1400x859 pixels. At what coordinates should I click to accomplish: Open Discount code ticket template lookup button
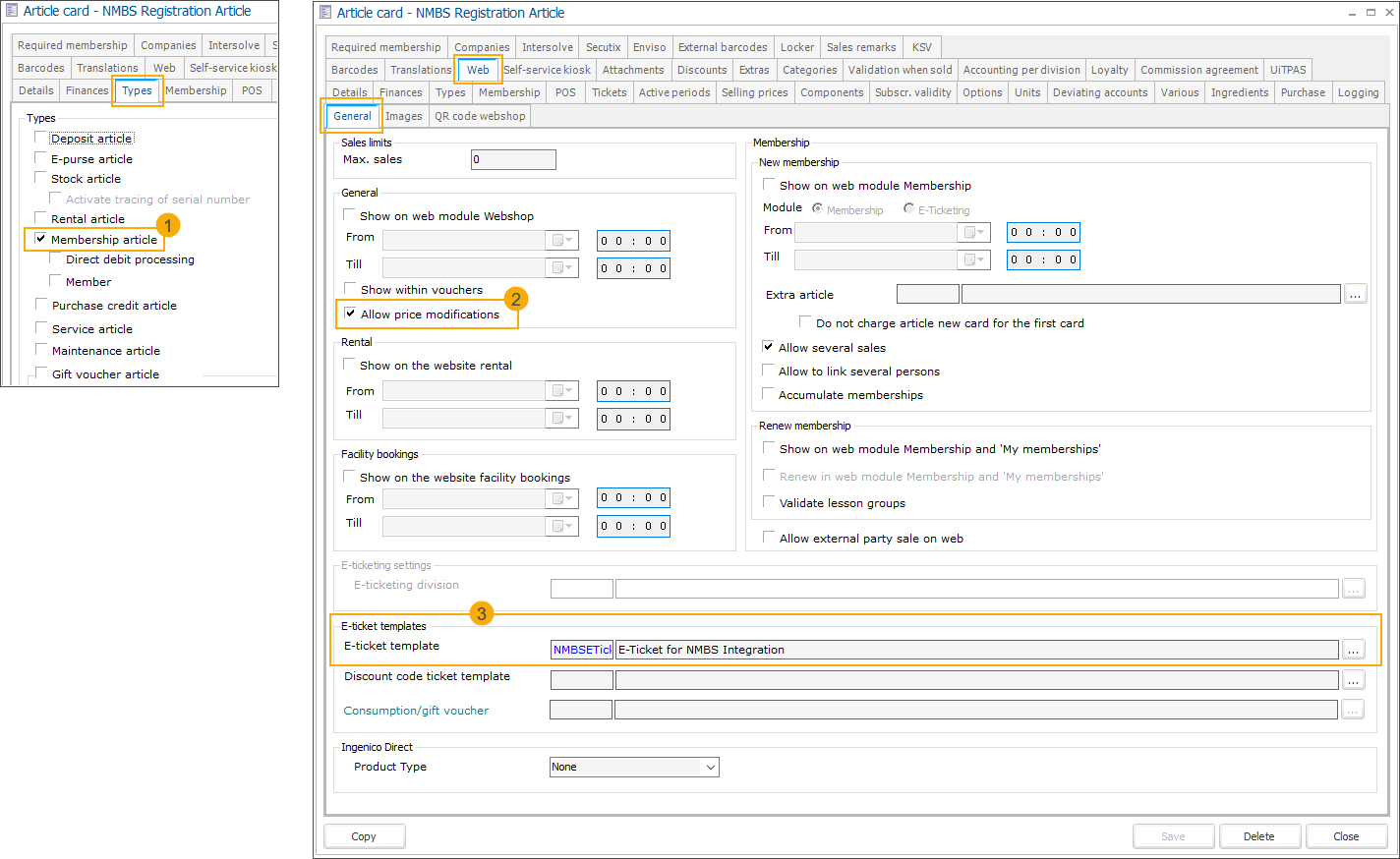(x=1354, y=680)
